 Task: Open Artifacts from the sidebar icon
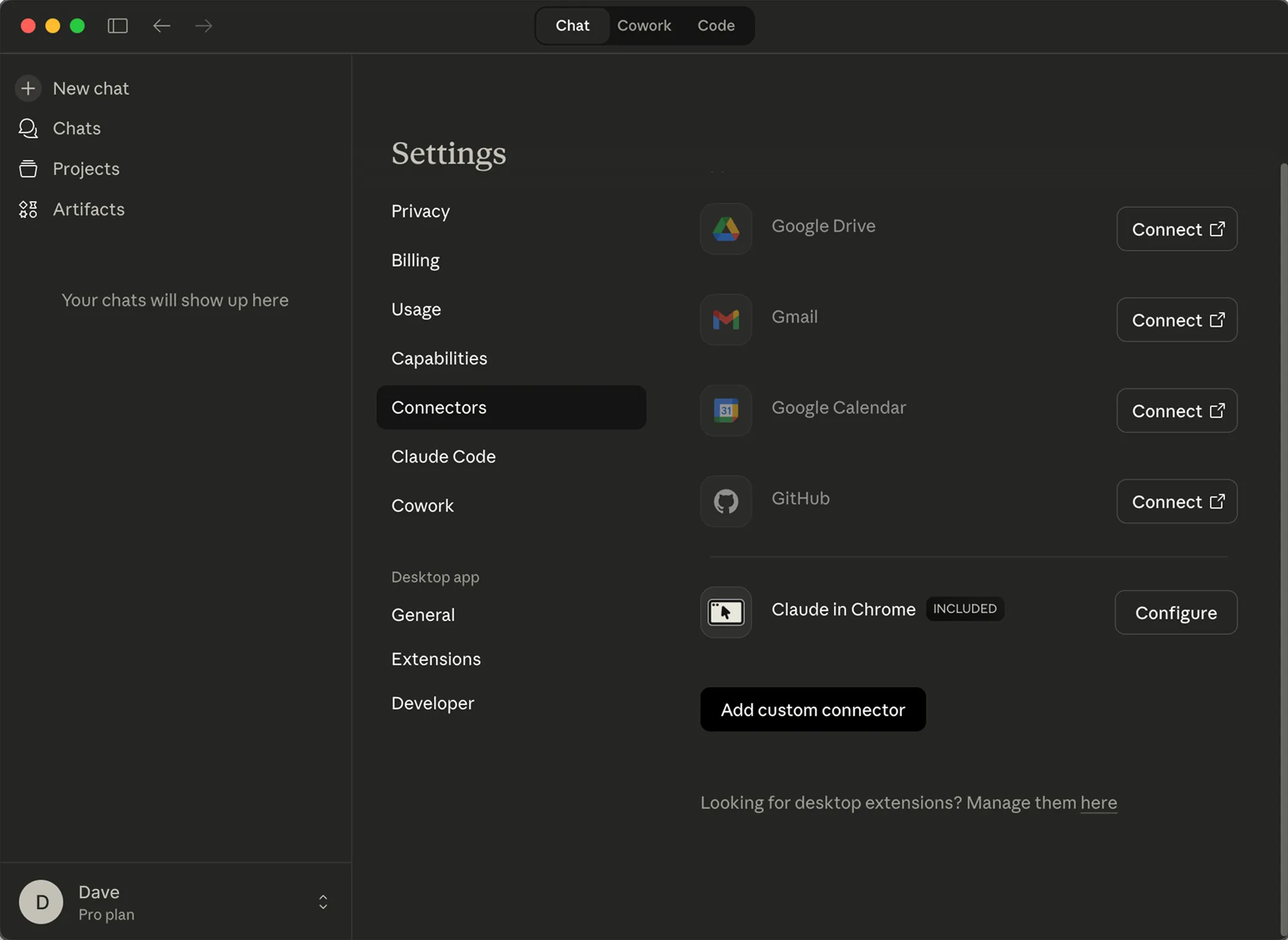click(x=28, y=209)
